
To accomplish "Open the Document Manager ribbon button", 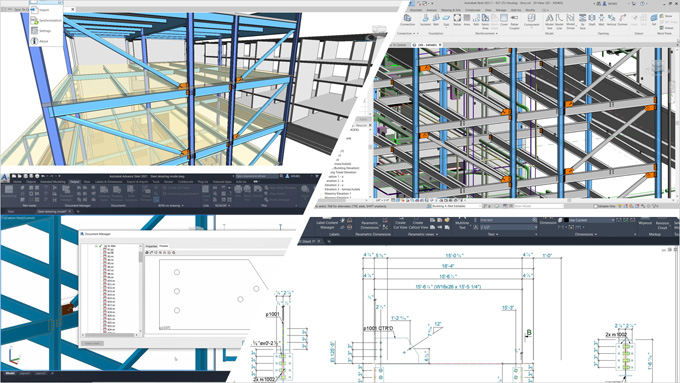I will click(x=66, y=193).
